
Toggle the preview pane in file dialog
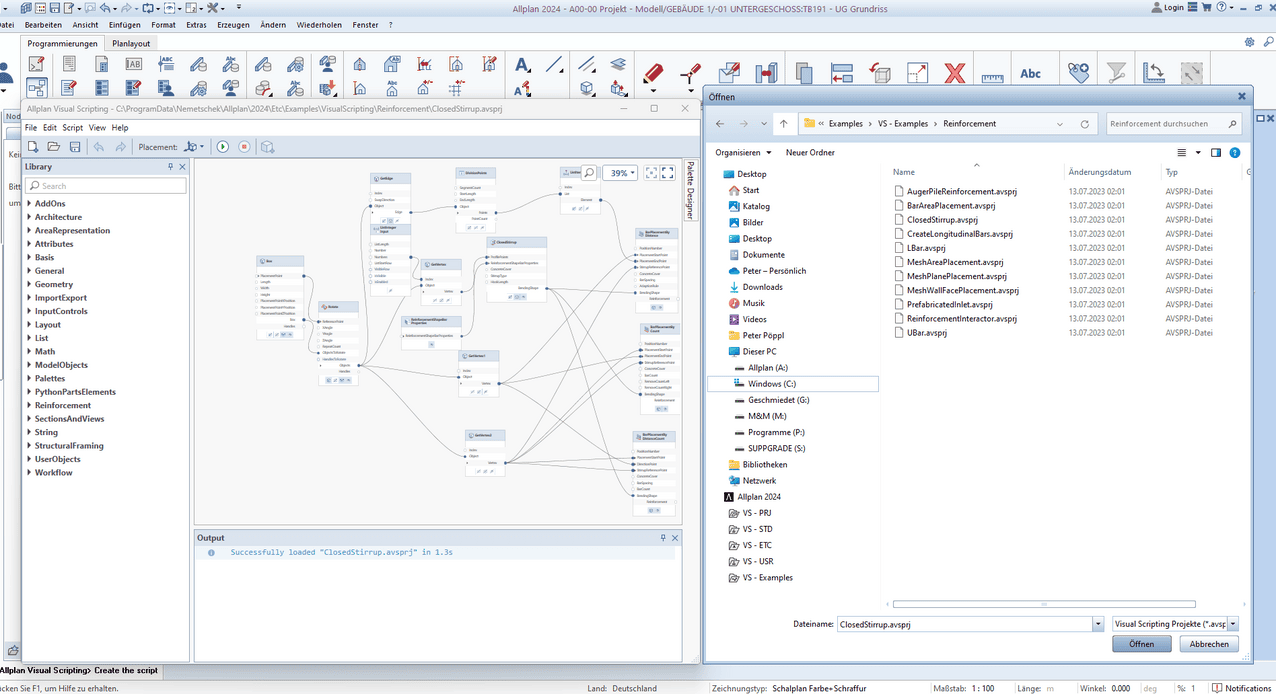coord(1216,153)
